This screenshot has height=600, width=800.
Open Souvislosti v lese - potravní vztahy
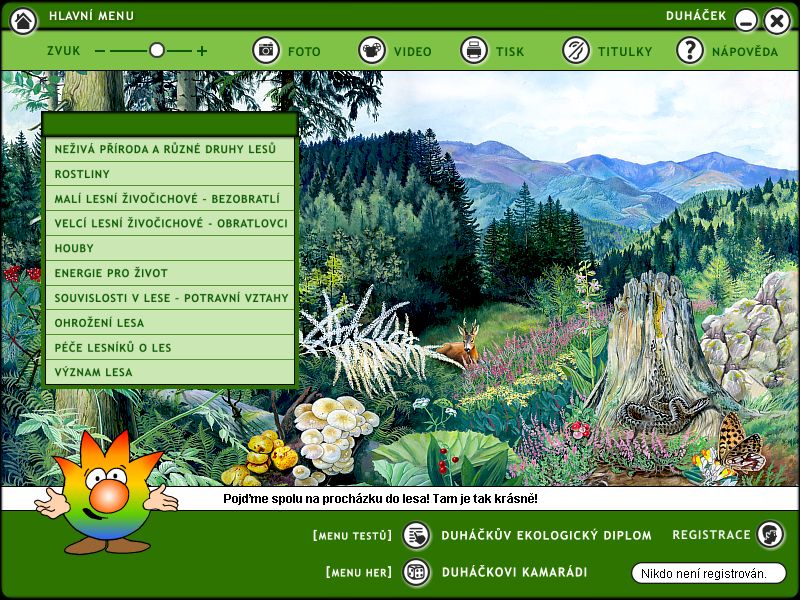pos(170,298)
